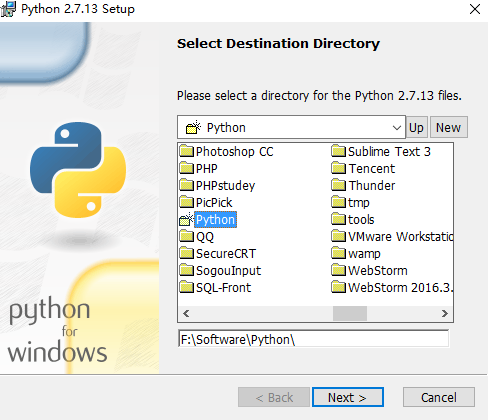Select the SQL-Front folder name
The height and width of the screenshot is (420, 488).
point(224,288)
